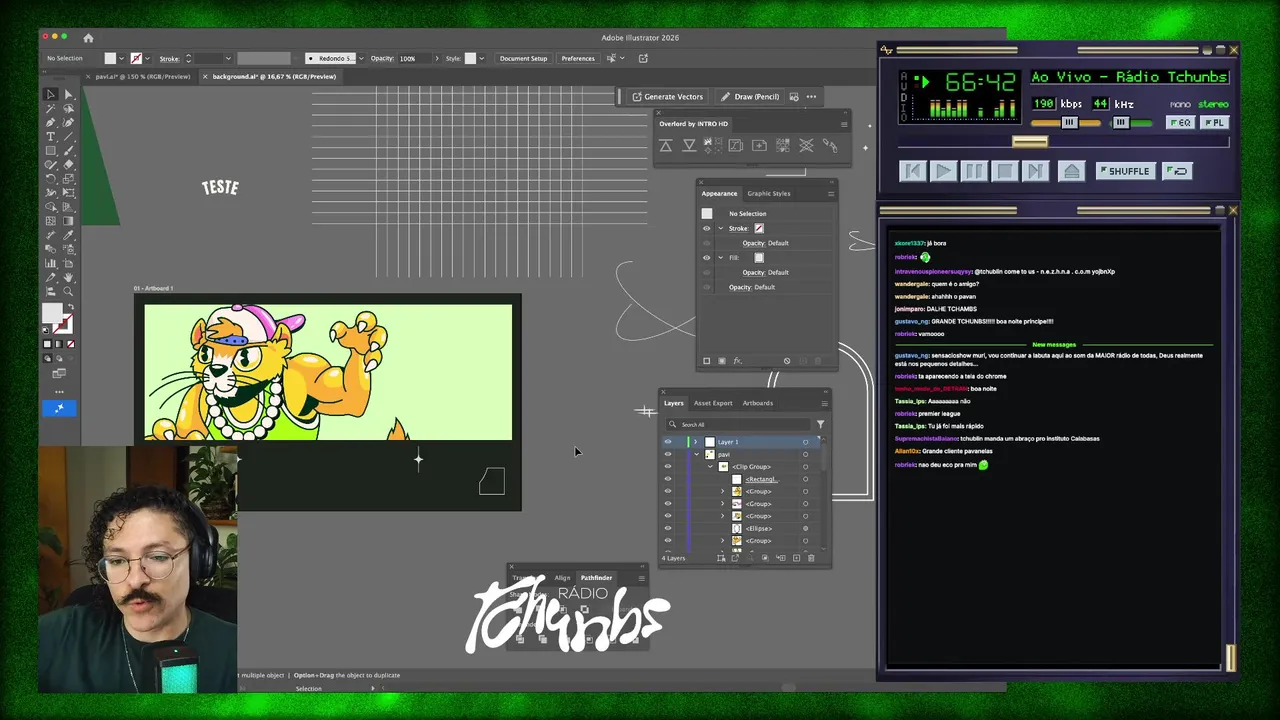Click the Add New Effect fx icon

pyautogui.click(x=737, y=361)
